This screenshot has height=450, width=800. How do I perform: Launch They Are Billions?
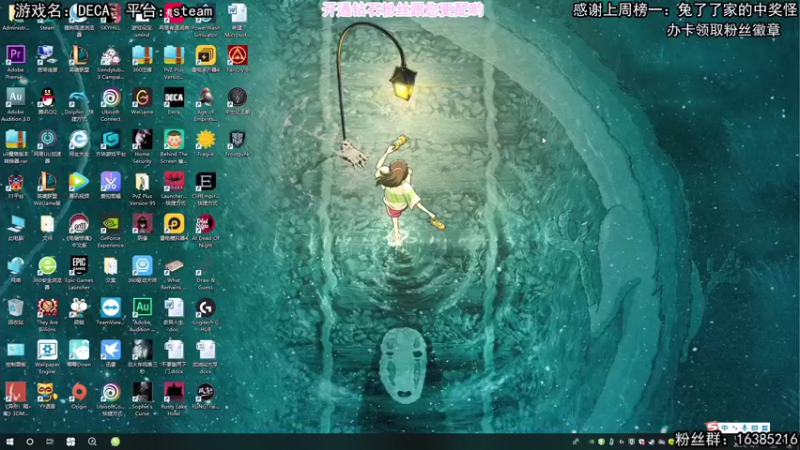47,315
